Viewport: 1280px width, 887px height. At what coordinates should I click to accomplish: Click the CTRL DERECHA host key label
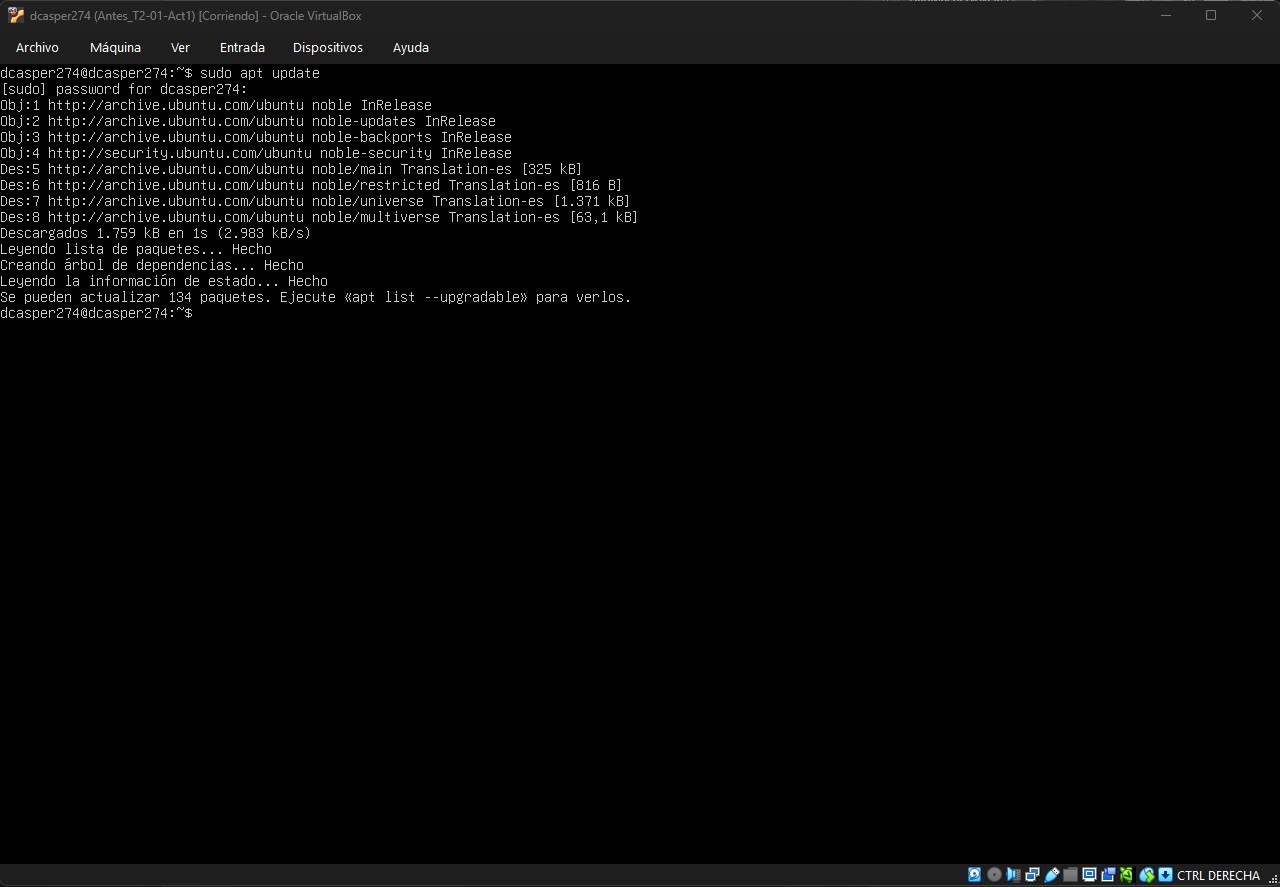(1218, 875)
